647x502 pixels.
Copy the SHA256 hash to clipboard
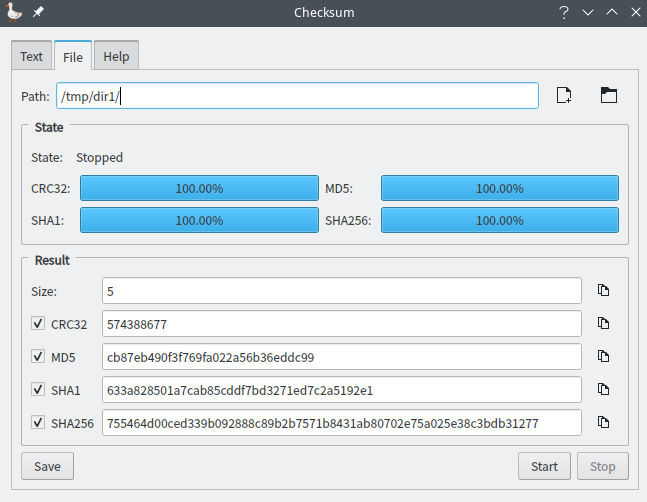(x=603, y=423)
